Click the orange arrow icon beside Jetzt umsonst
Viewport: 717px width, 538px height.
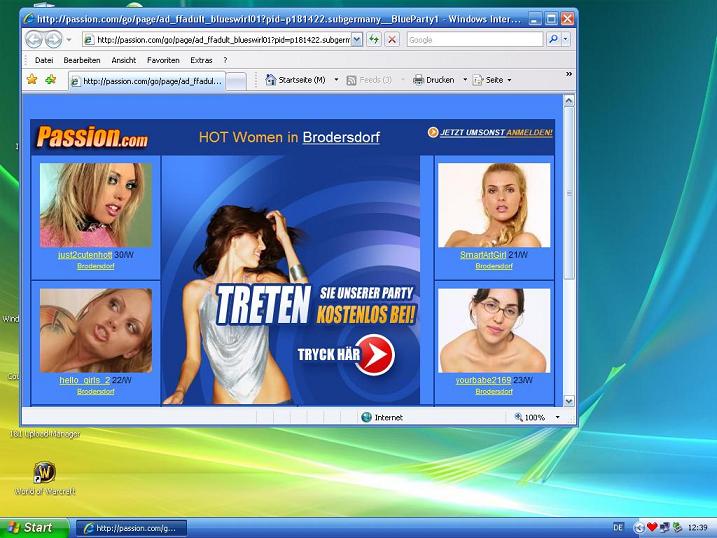pyautogui.click(x=433, y=132)
